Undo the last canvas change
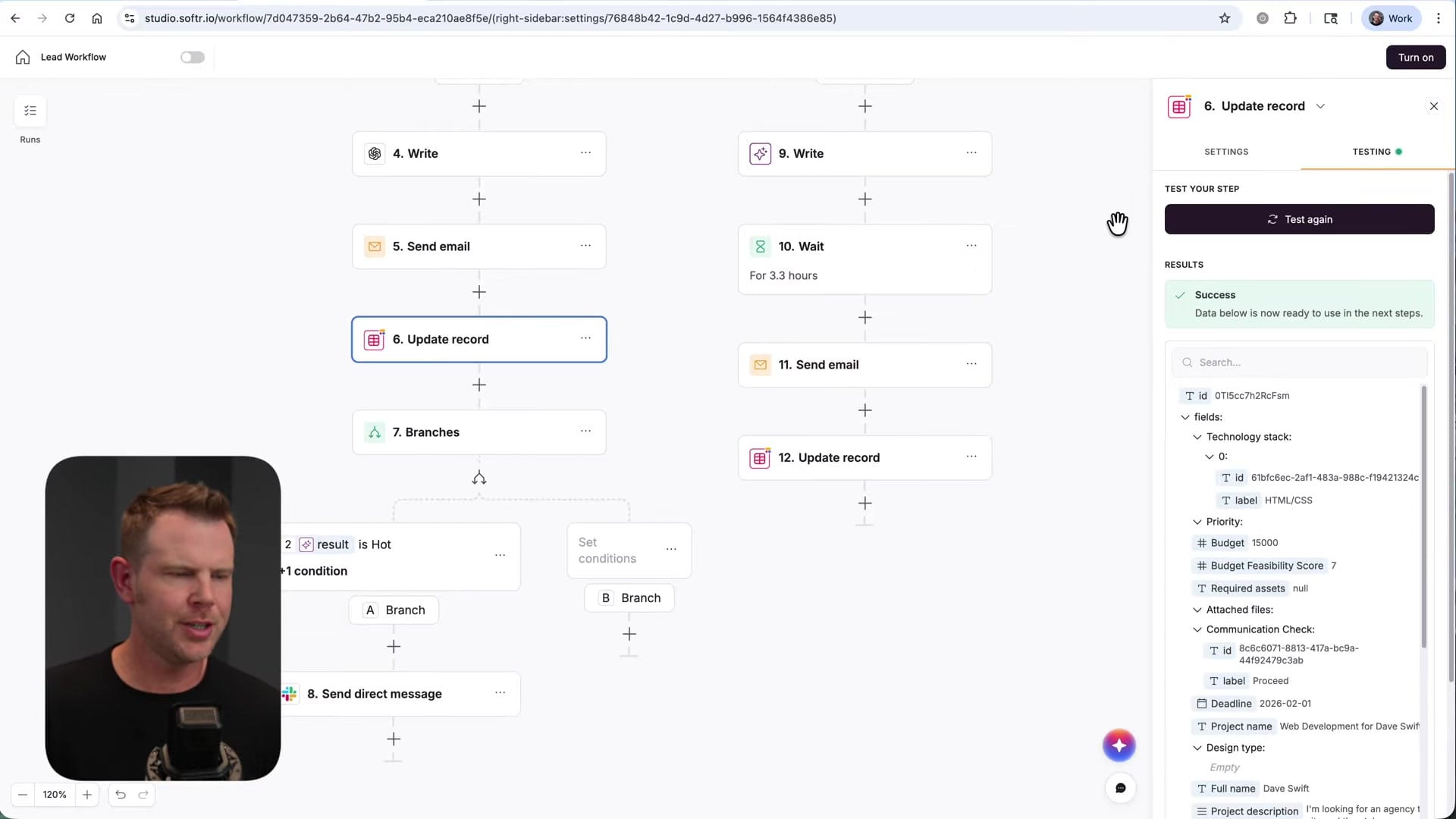Image resolution: width=1456 pixels, height=819 pixels. (121, 795)
